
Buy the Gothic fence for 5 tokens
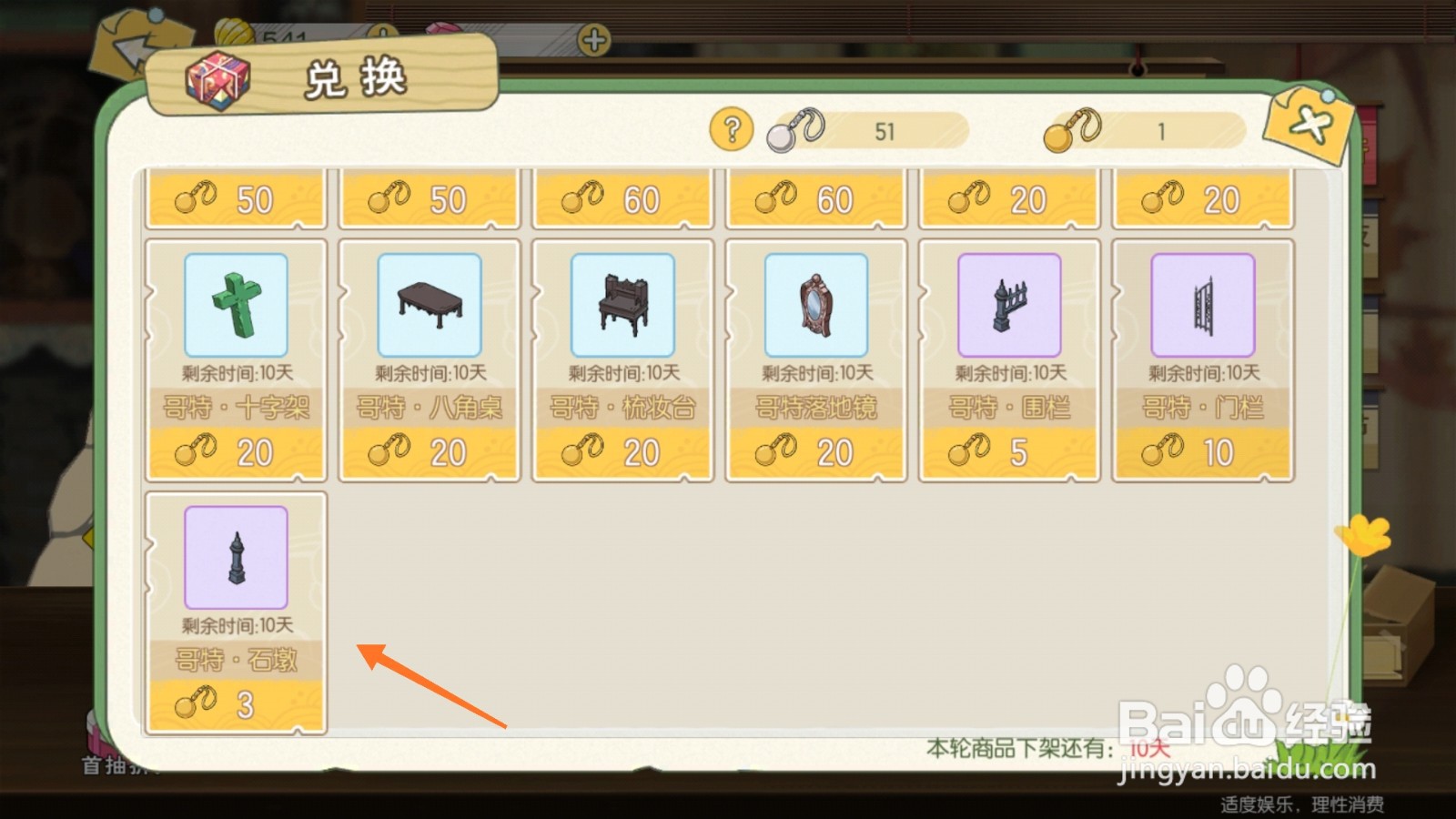tap(1009, 452)
